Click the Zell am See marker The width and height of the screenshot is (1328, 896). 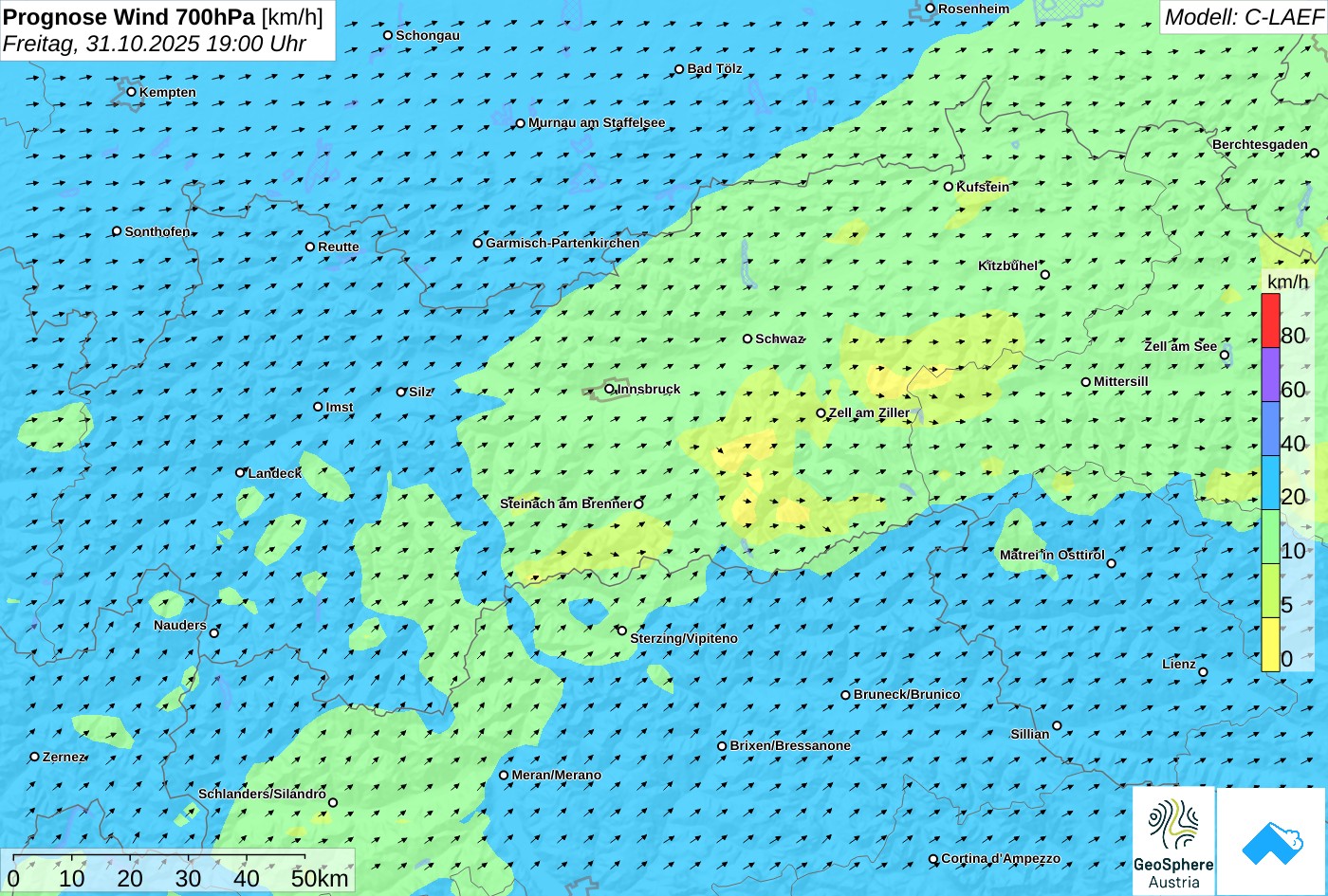1225,356
